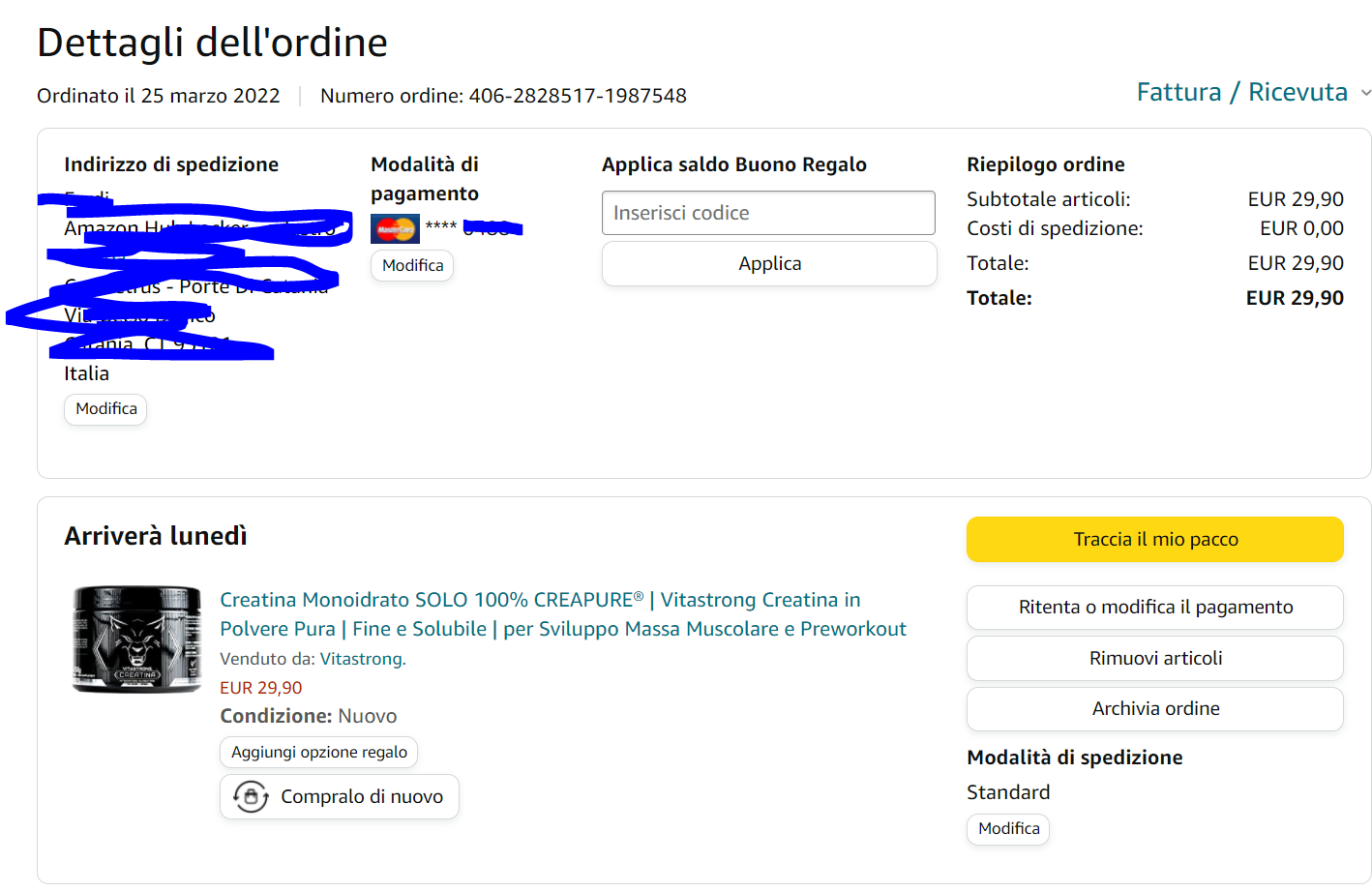Viewport: 1372px width, 892px height.
Task: Click Aggiungi opzione regalo
Action: (x=318, y=753)
